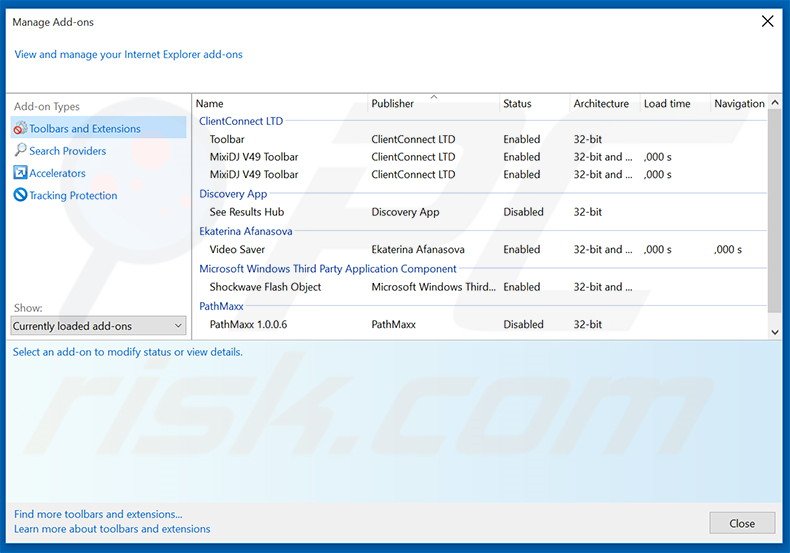
Task: Click the Discovery App publisher cell
Action: [405, 212]
